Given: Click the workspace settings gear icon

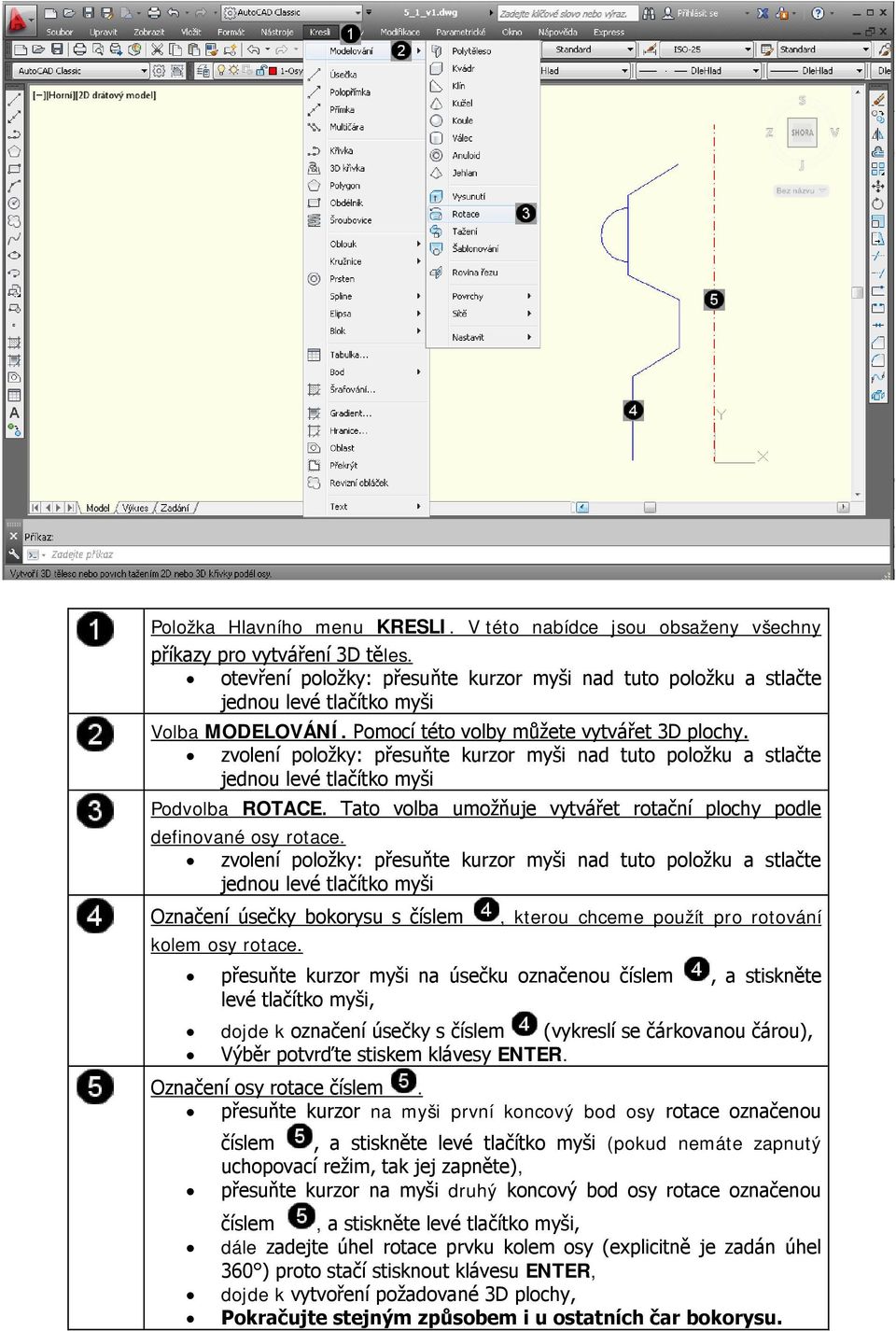Looking at the screenshot, I should pos(159,71).
